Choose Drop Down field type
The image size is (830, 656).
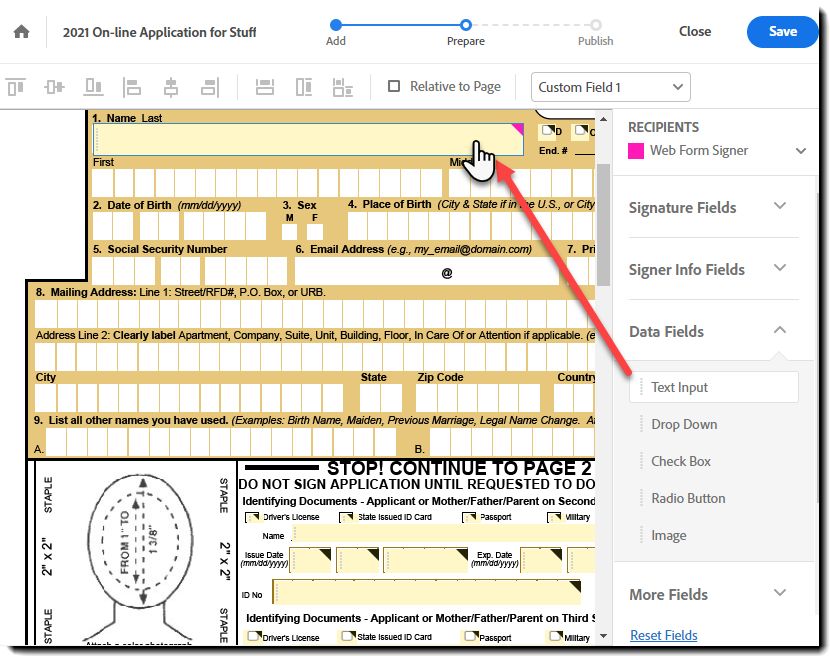(714, 424)
